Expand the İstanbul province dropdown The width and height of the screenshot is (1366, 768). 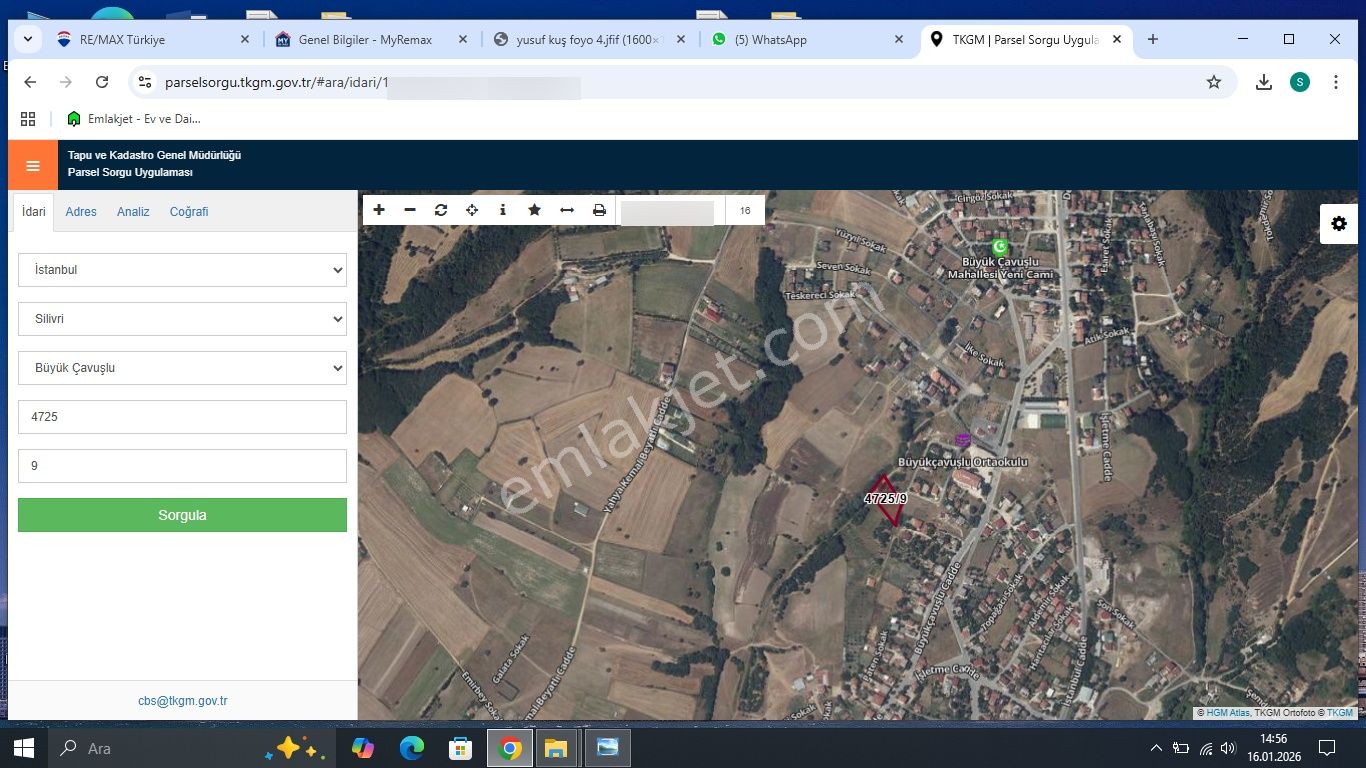pyautogui.click(x=182, y=270)
